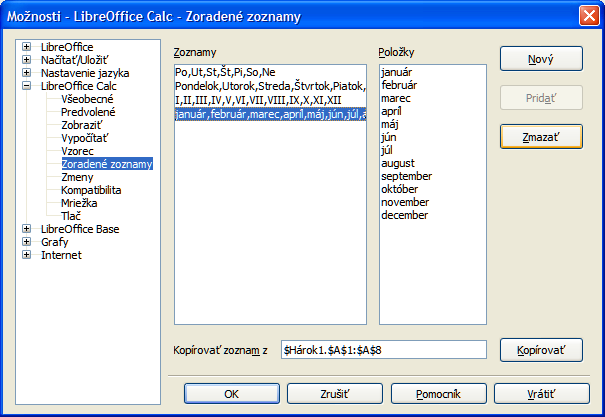Click máj in Položky entries
The width and height of the screenshot is (605, 417).
(x=390, y=124)
